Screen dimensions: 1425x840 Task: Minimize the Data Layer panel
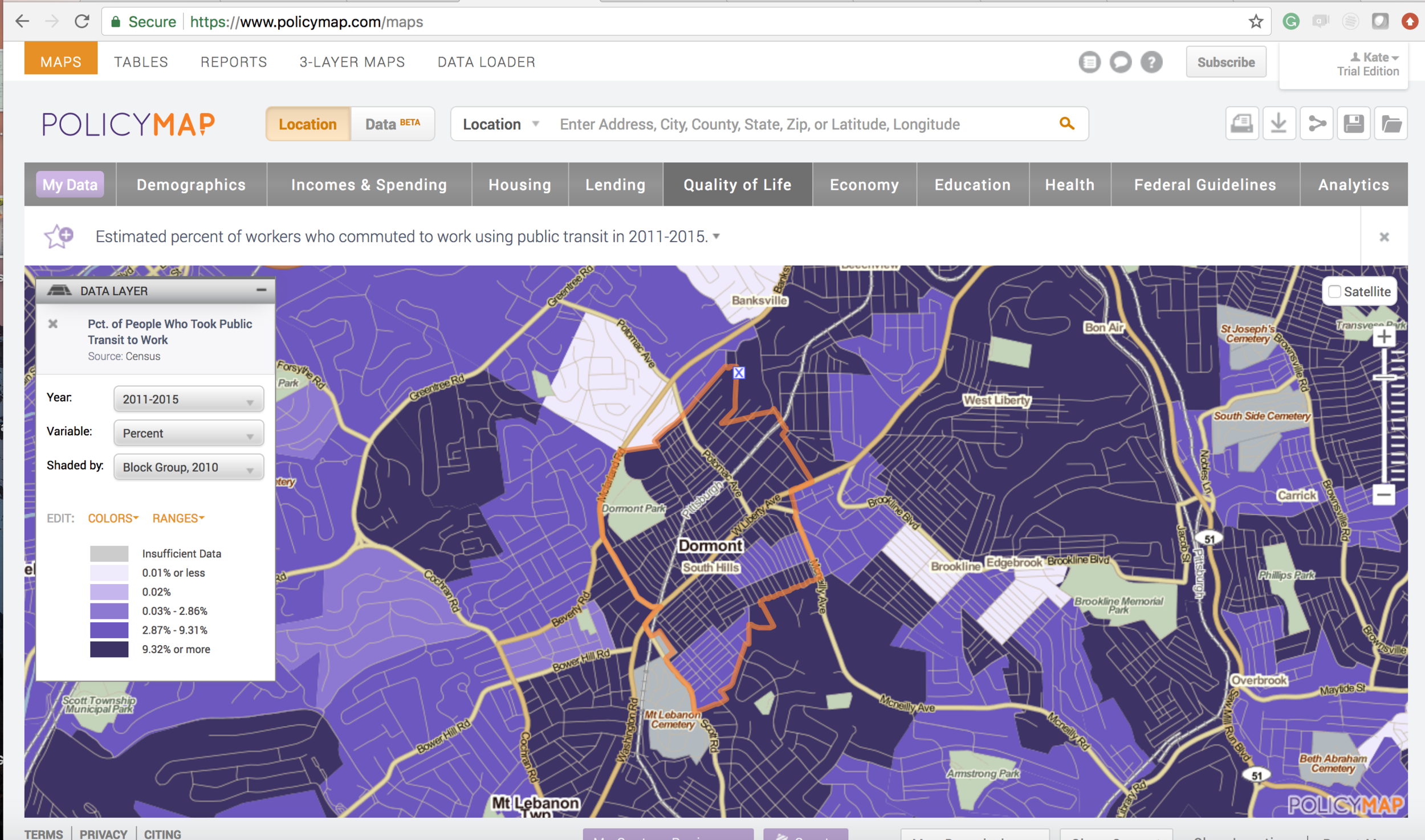click(261, 290)
